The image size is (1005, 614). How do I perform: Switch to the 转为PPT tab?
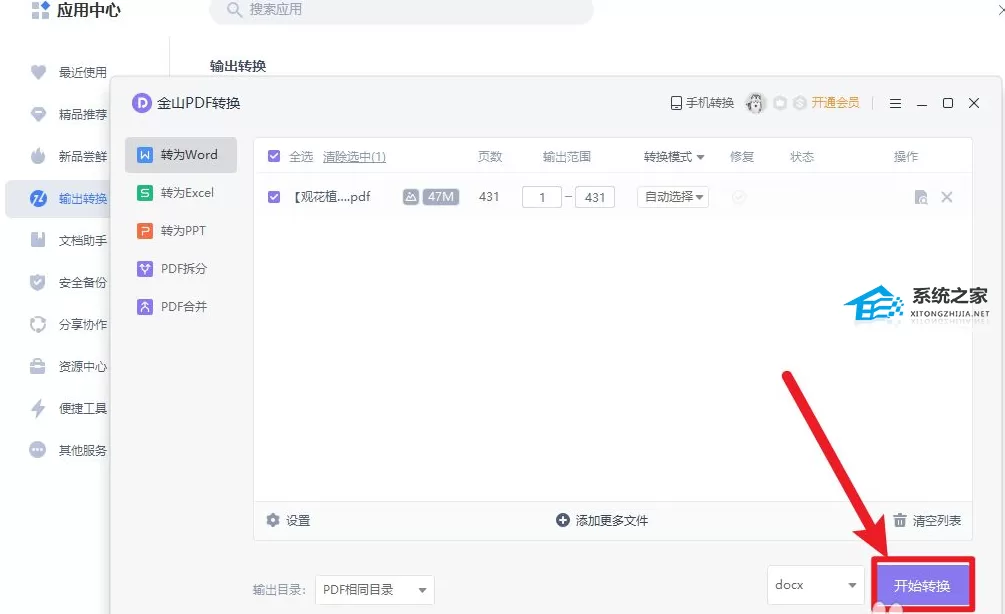tap(181, 230)
